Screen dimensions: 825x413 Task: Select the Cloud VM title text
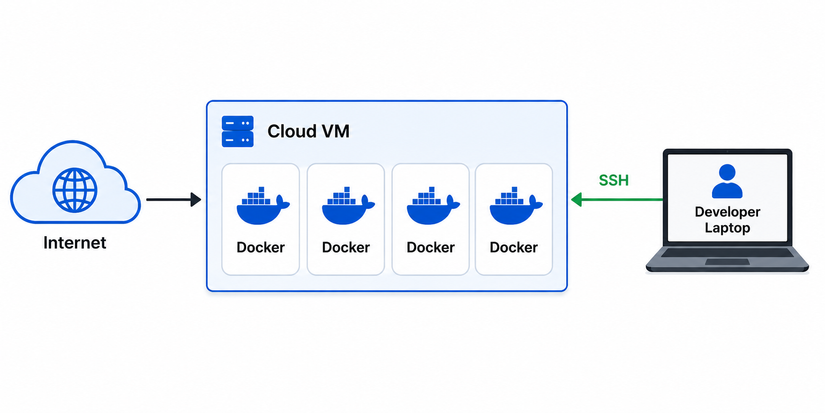(308, 131)
